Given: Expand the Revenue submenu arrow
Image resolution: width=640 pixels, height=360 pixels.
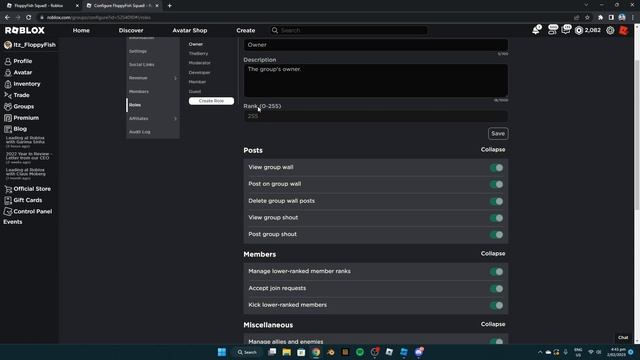Looking at the screenshot, I should point(176,78).
